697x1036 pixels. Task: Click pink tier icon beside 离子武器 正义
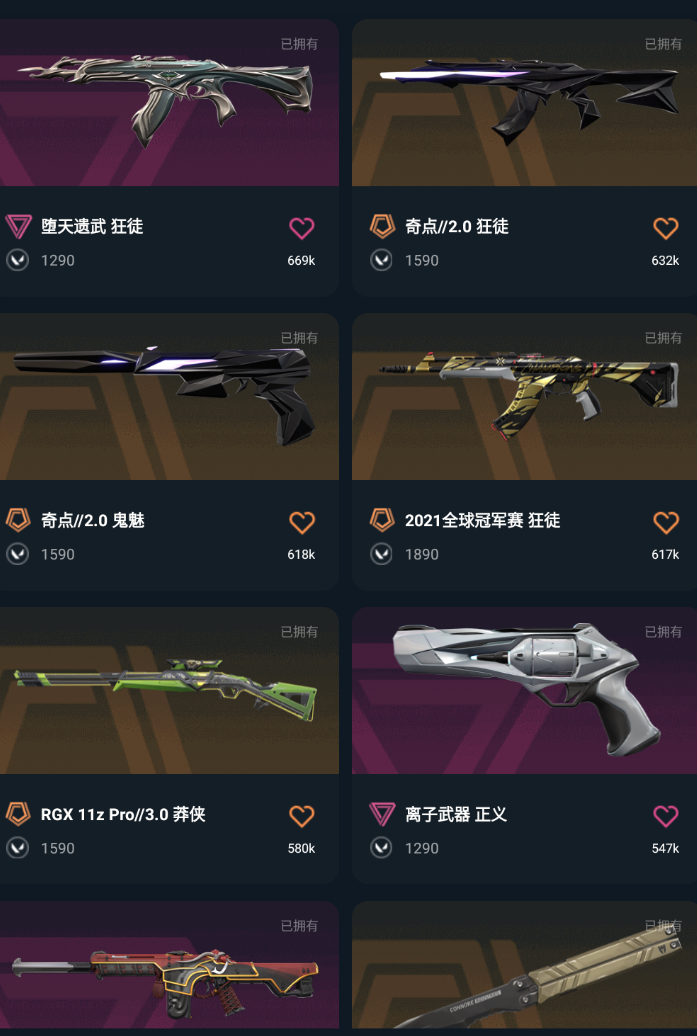pos(382,815)
